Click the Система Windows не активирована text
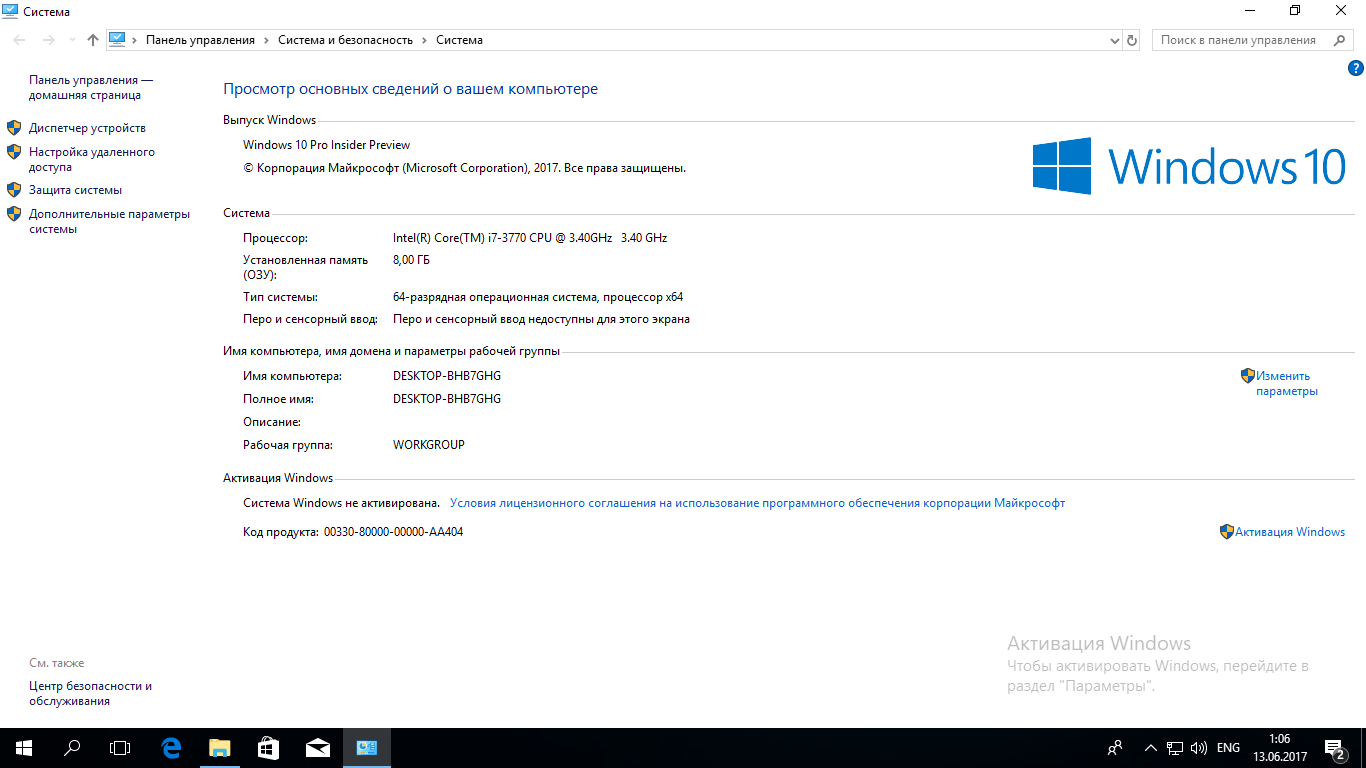Viewport: 1366px width, 768px height. tap(341, 503)
